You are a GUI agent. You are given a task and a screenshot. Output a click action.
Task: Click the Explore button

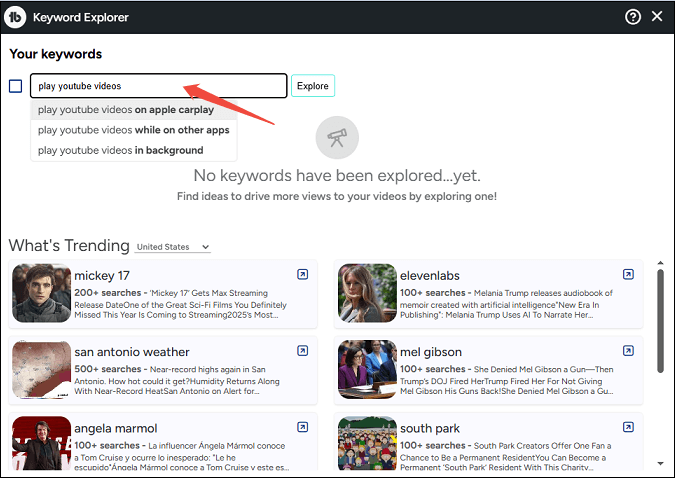tap(313, 86)
